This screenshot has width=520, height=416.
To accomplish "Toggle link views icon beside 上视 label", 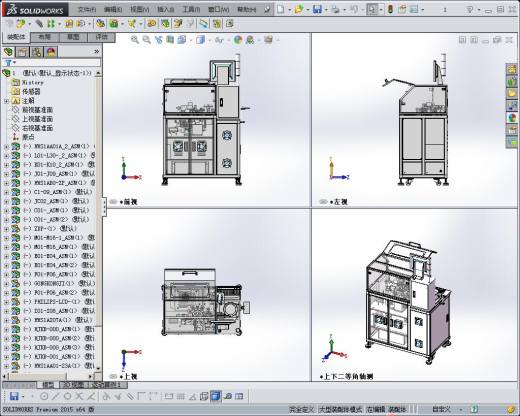I will [113, 376].
